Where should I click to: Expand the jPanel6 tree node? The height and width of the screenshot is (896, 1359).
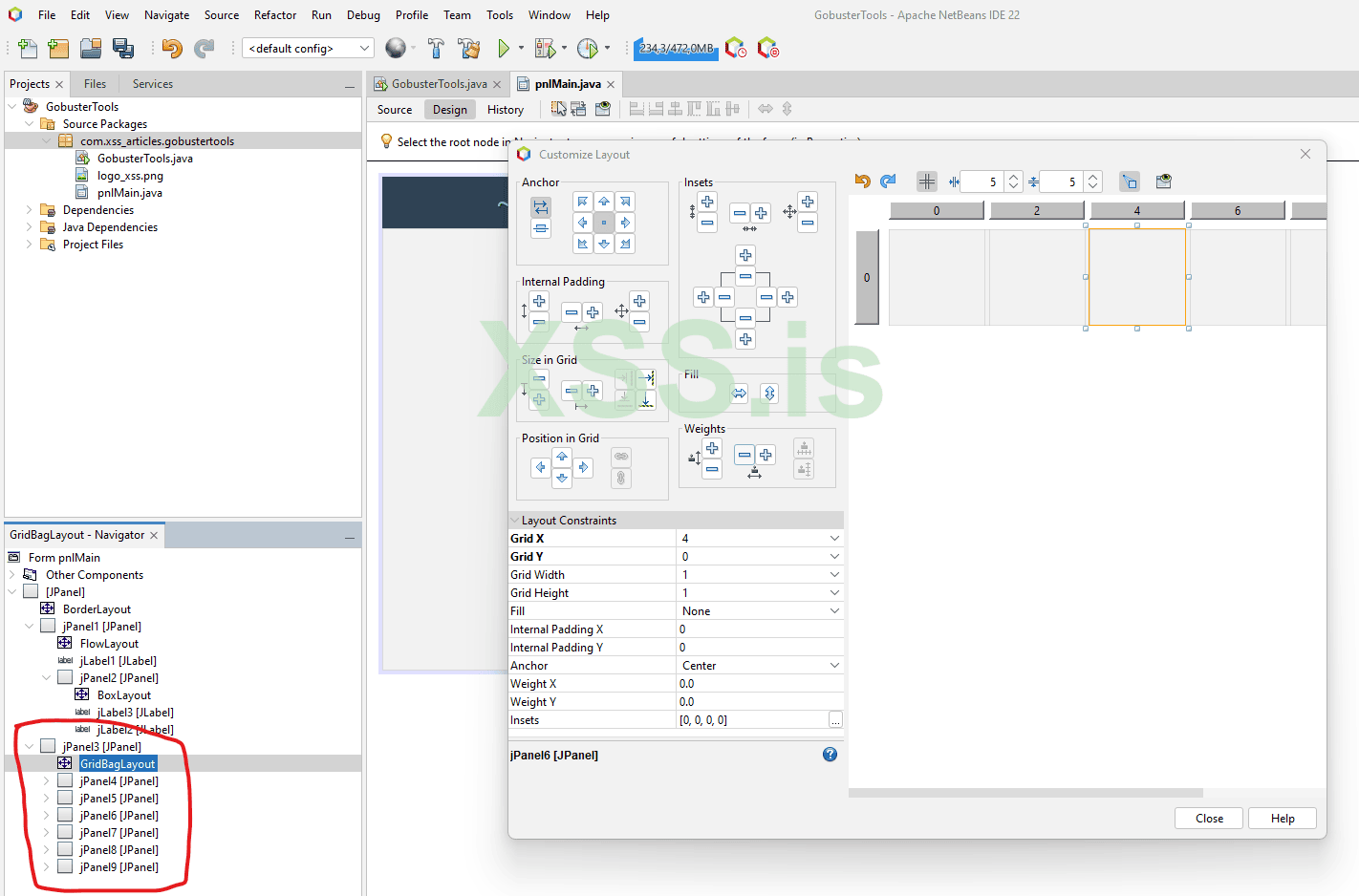[x=46, y=816]
